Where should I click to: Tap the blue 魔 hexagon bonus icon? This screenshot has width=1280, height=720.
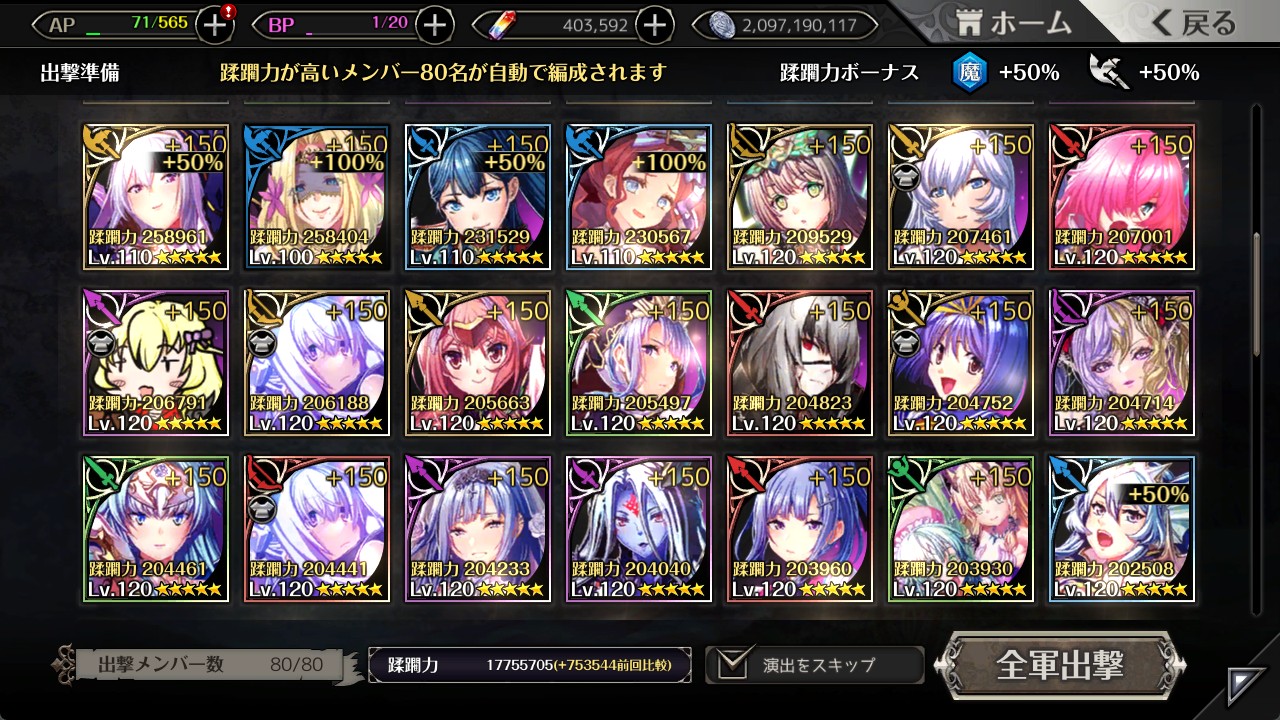(969, 72)
